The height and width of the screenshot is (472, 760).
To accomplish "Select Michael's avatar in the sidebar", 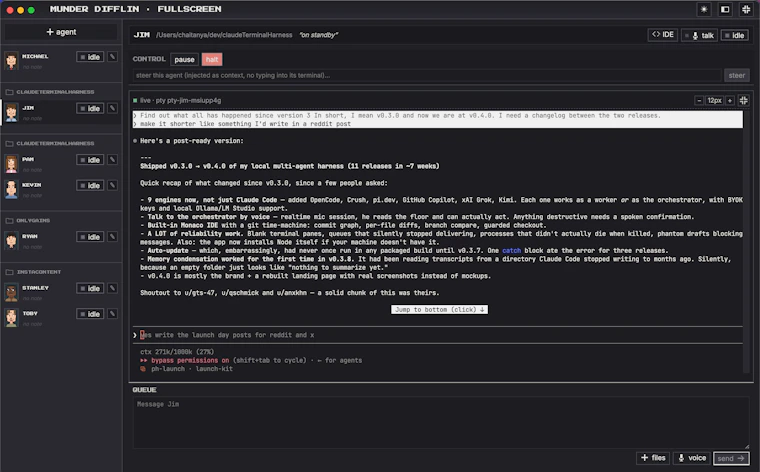I will [11, 61].
